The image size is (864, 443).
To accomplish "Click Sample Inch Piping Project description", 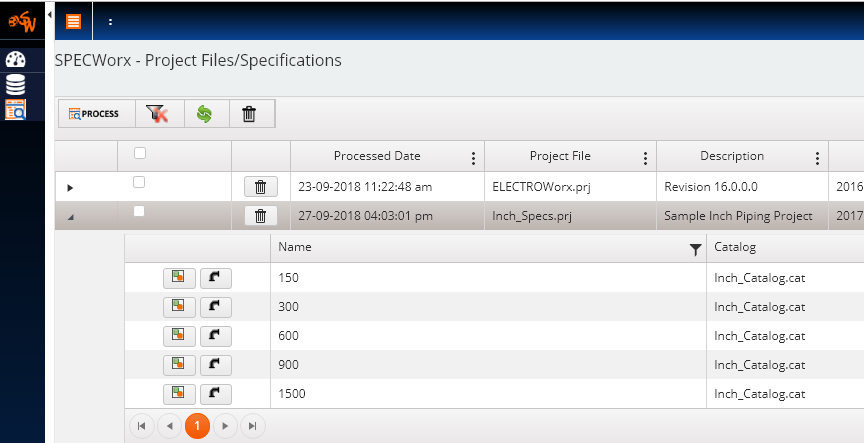I will click(738, 216).
